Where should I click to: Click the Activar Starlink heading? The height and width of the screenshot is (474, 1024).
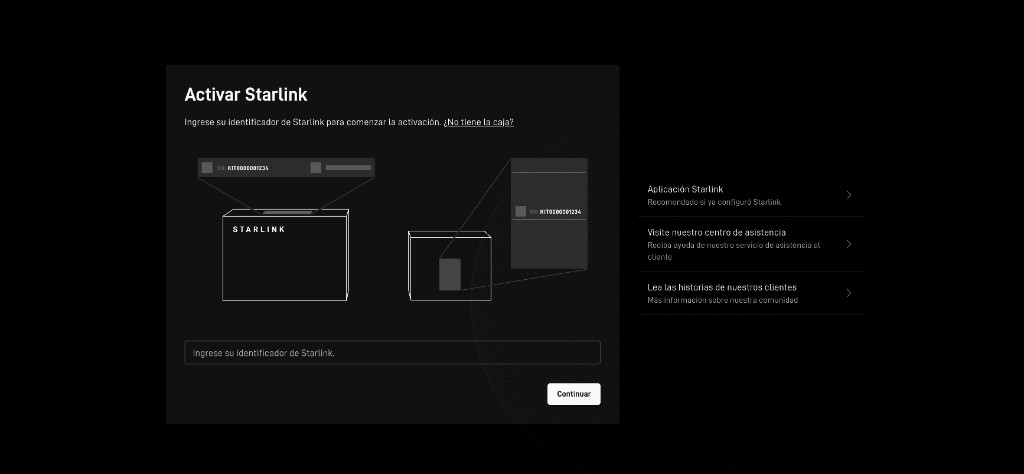click(x=246, y=95)
